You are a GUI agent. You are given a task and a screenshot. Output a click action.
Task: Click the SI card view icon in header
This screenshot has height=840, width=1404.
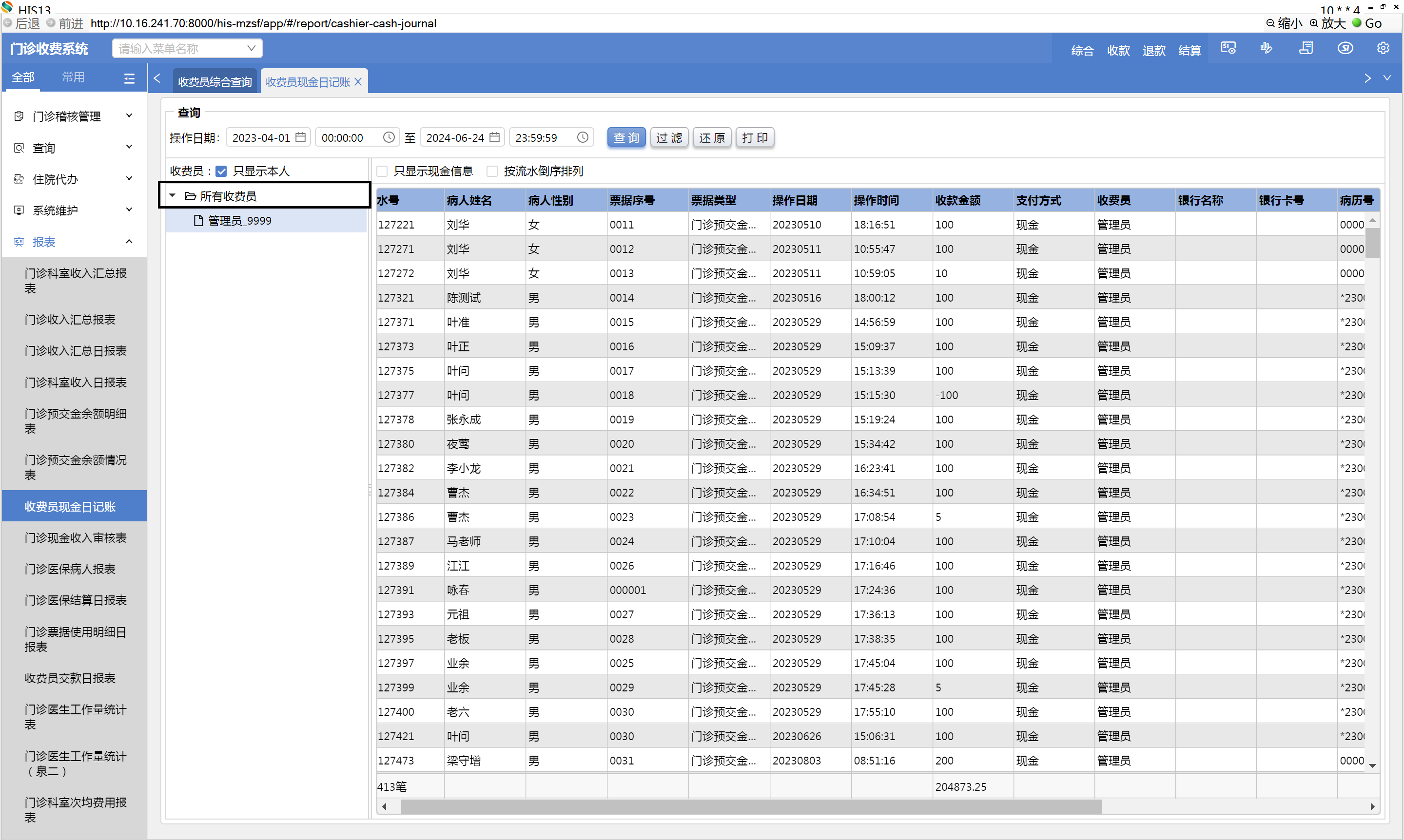pyautogui.click(x=1228, y=49)
